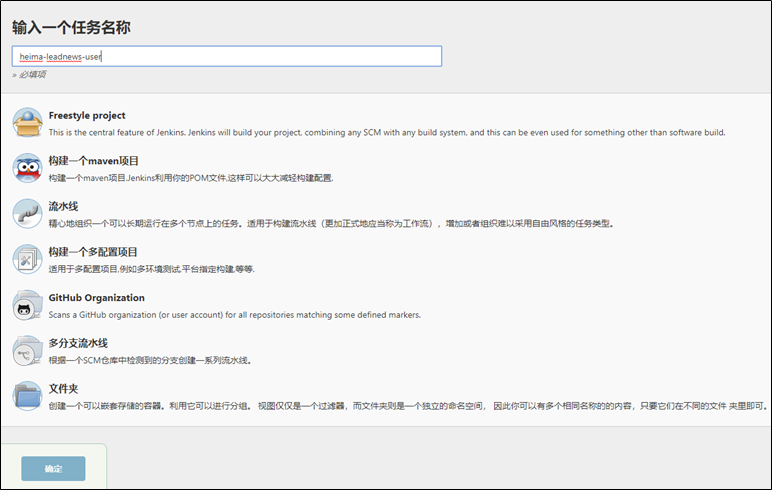This screenshot has height=490, width=772.
Task: Choose the 多分支流水线 title
Action: (78, 343)
